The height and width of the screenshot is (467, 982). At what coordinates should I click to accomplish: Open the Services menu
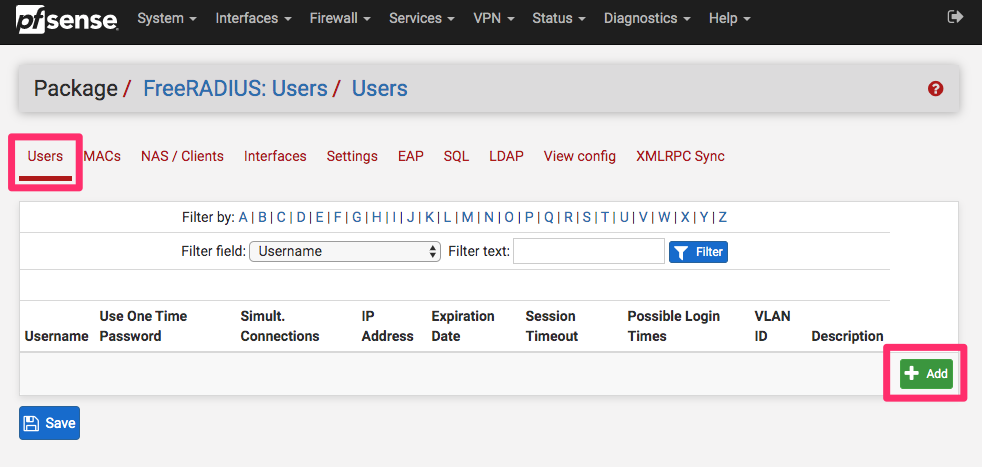422,18
